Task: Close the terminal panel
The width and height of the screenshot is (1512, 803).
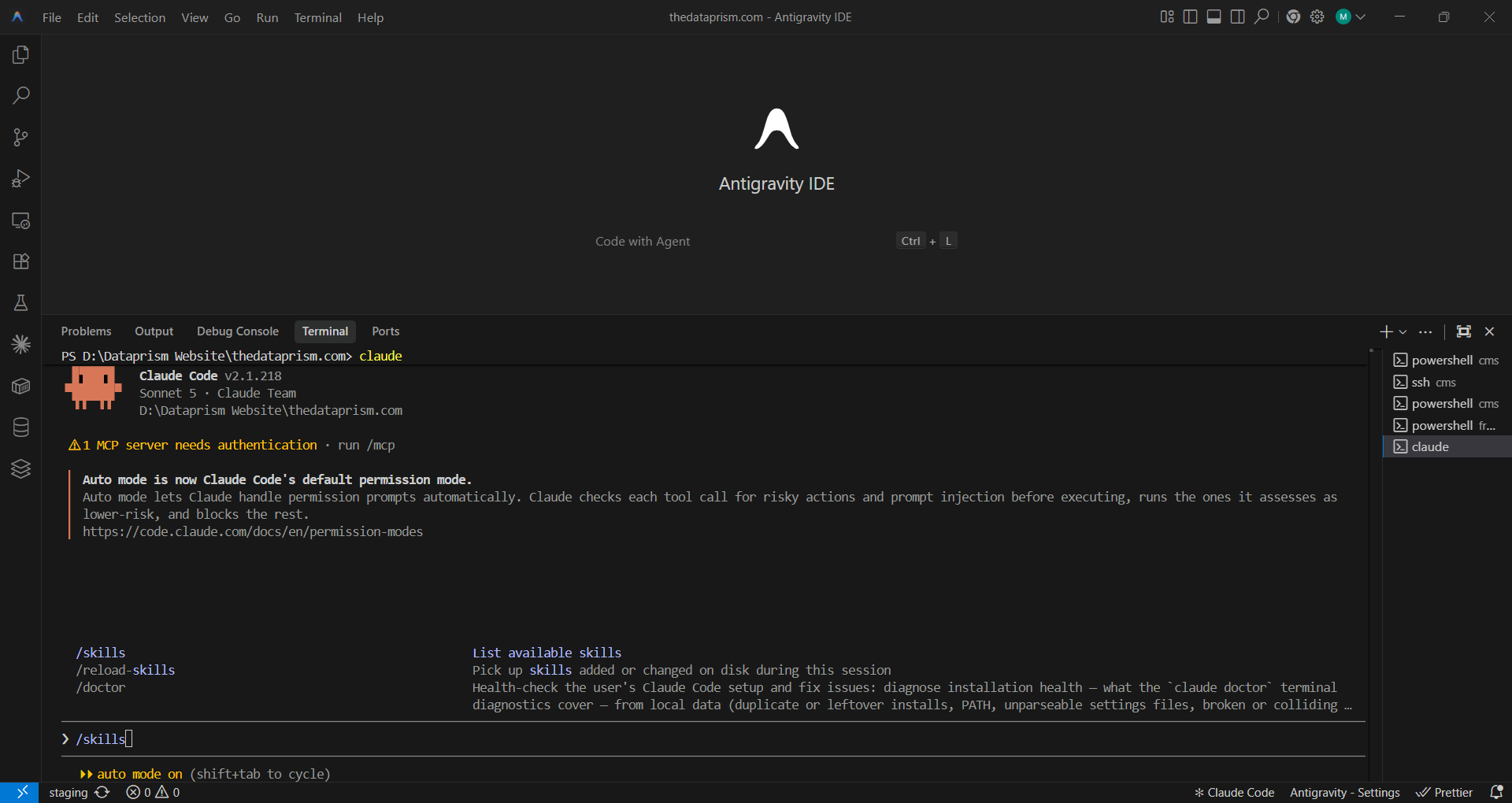Action: [x=1489, y=331]
